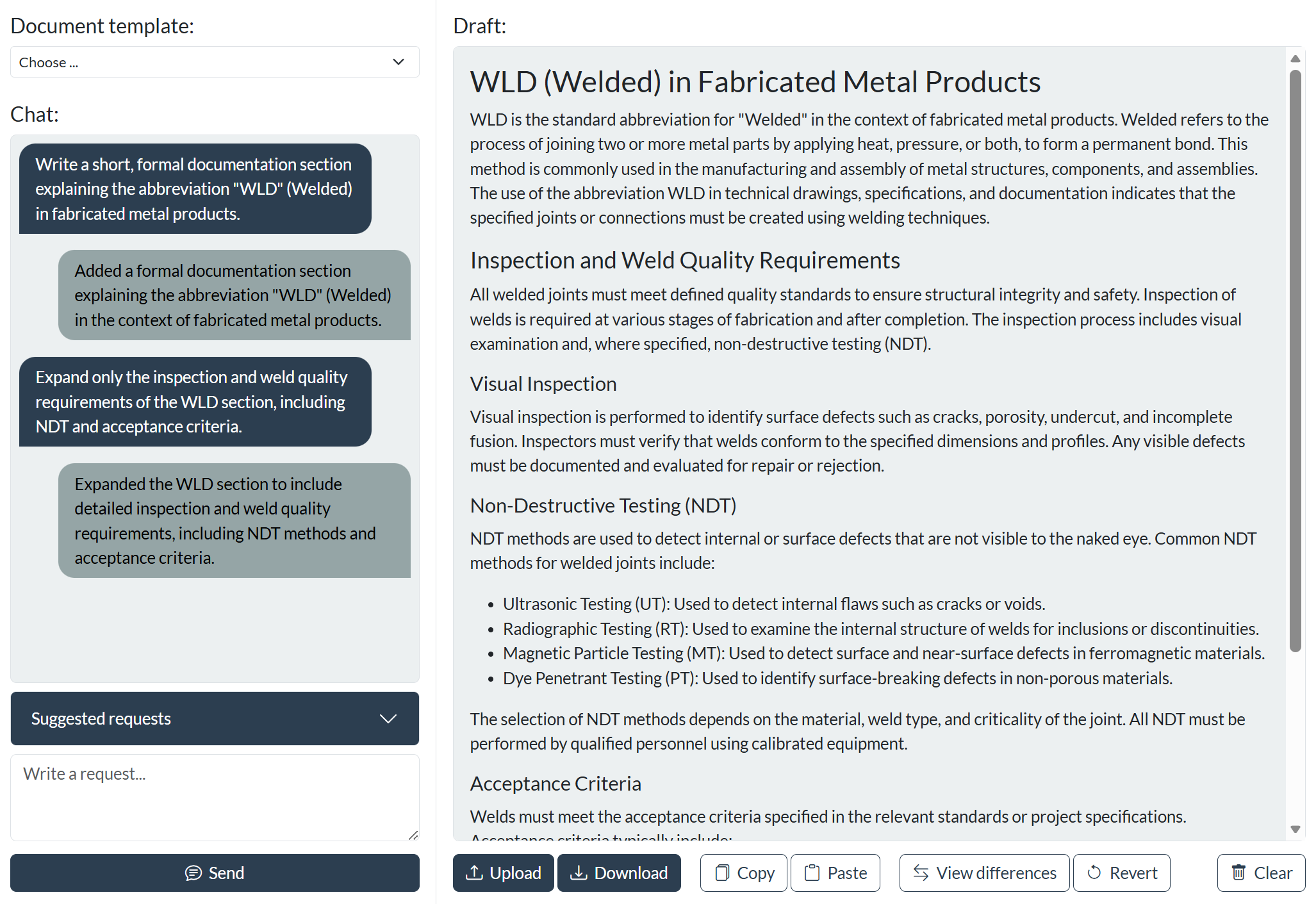Expand the Suggested requests panel
Image resolution: width=1316 pixels, height=904 pixels.
[x=215, y=718]
